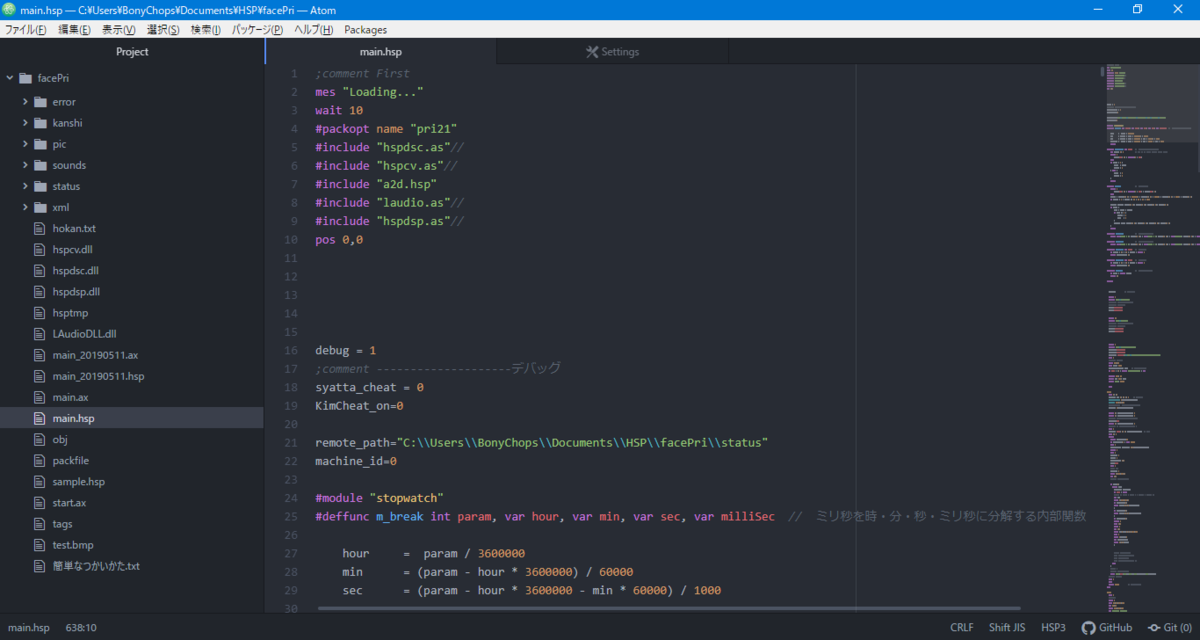This screenshot has height=640, width=1200.
Task: Click the error folder icon
Action: [41, 102]
